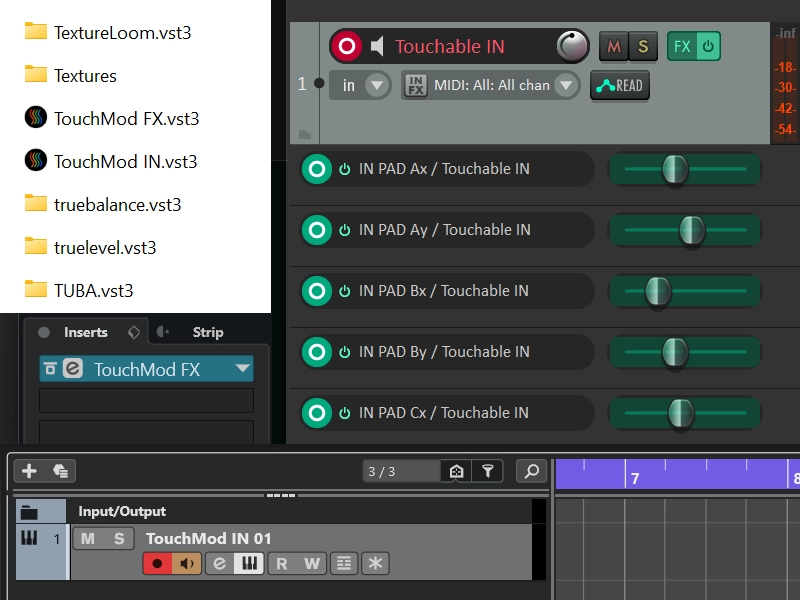Open the truelevel.vst3 folder

(90, 247)
